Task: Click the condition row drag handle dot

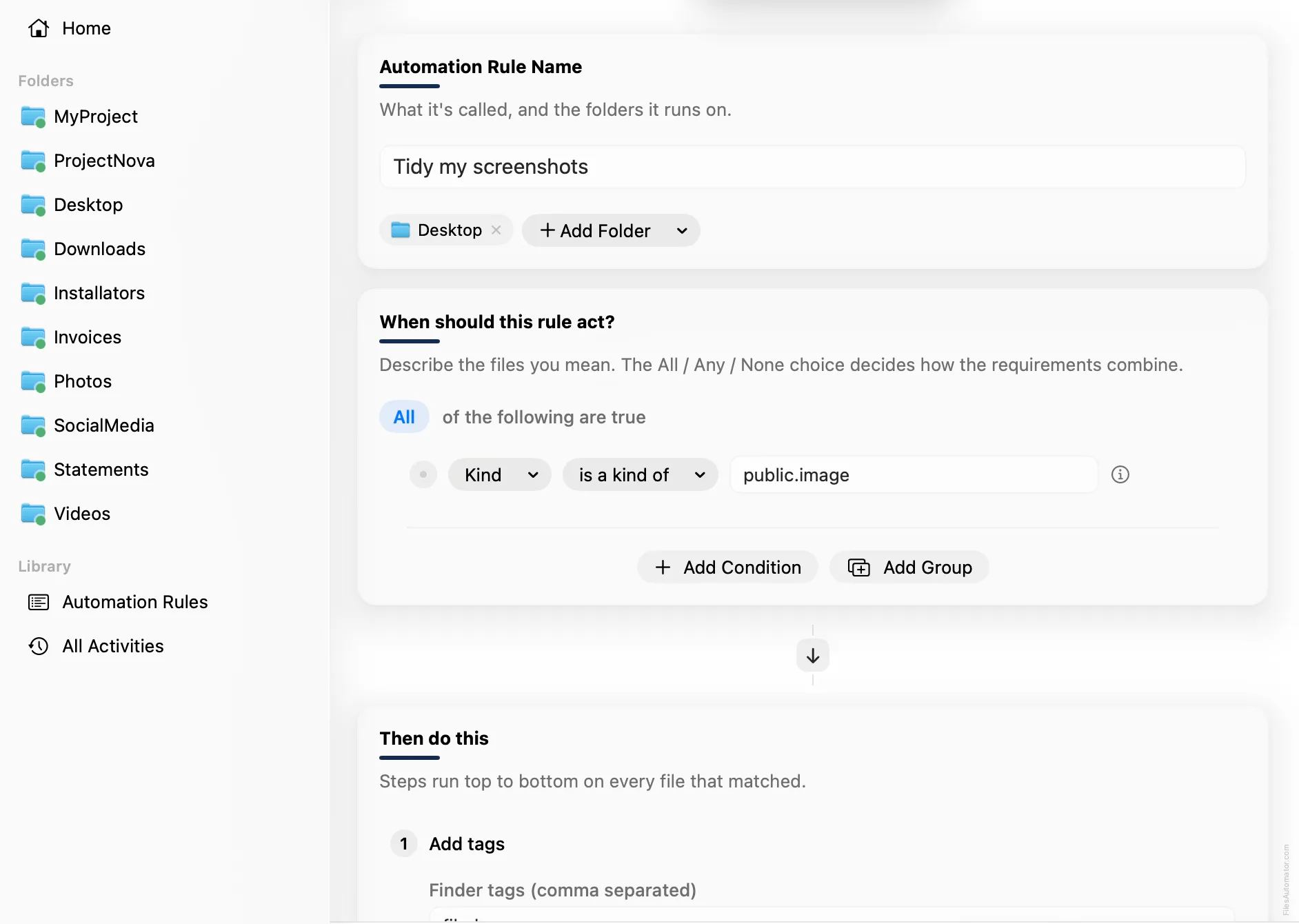Action: (x=423, y=474)
